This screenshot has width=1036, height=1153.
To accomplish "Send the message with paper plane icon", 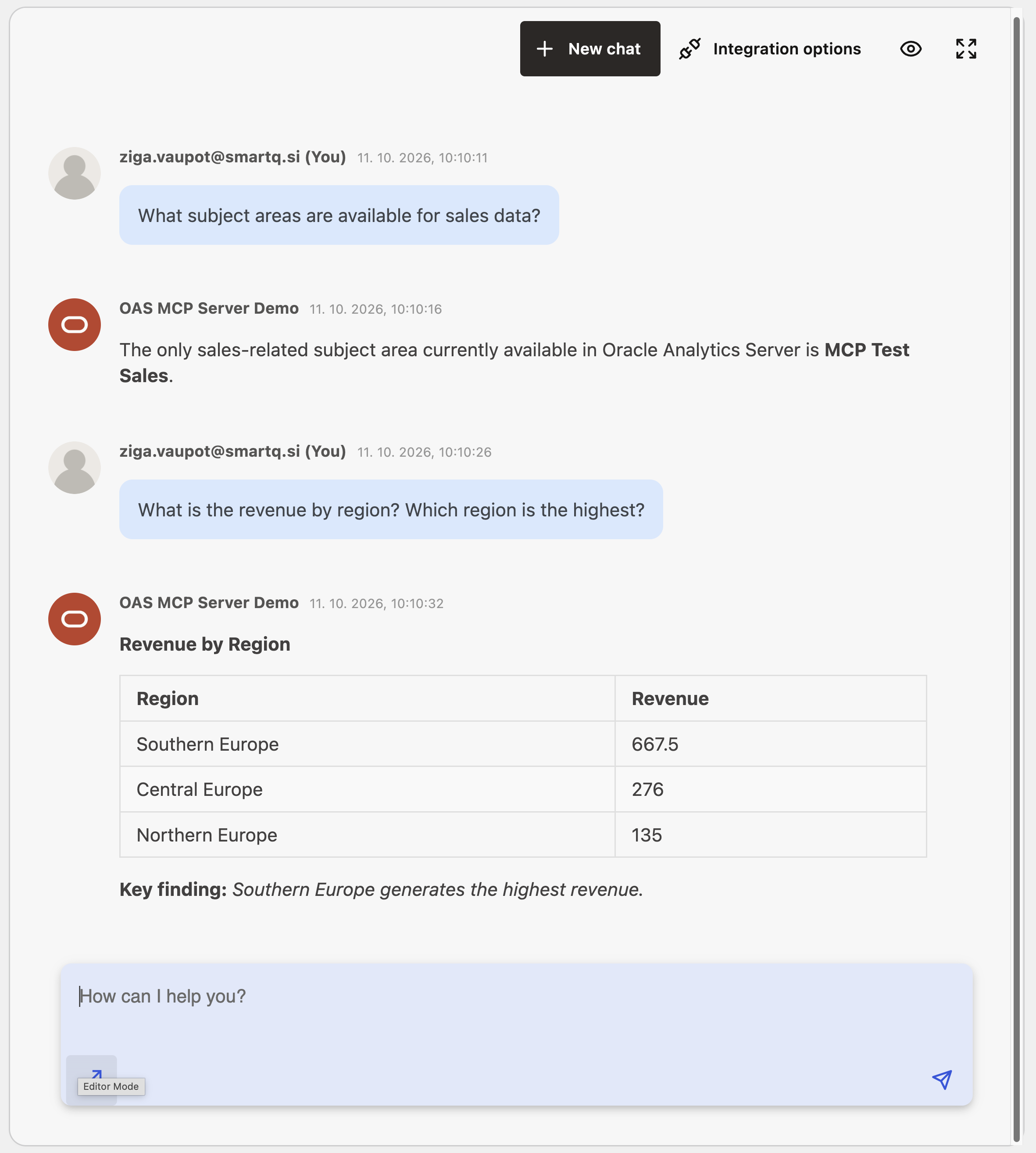I will 942,1079.
